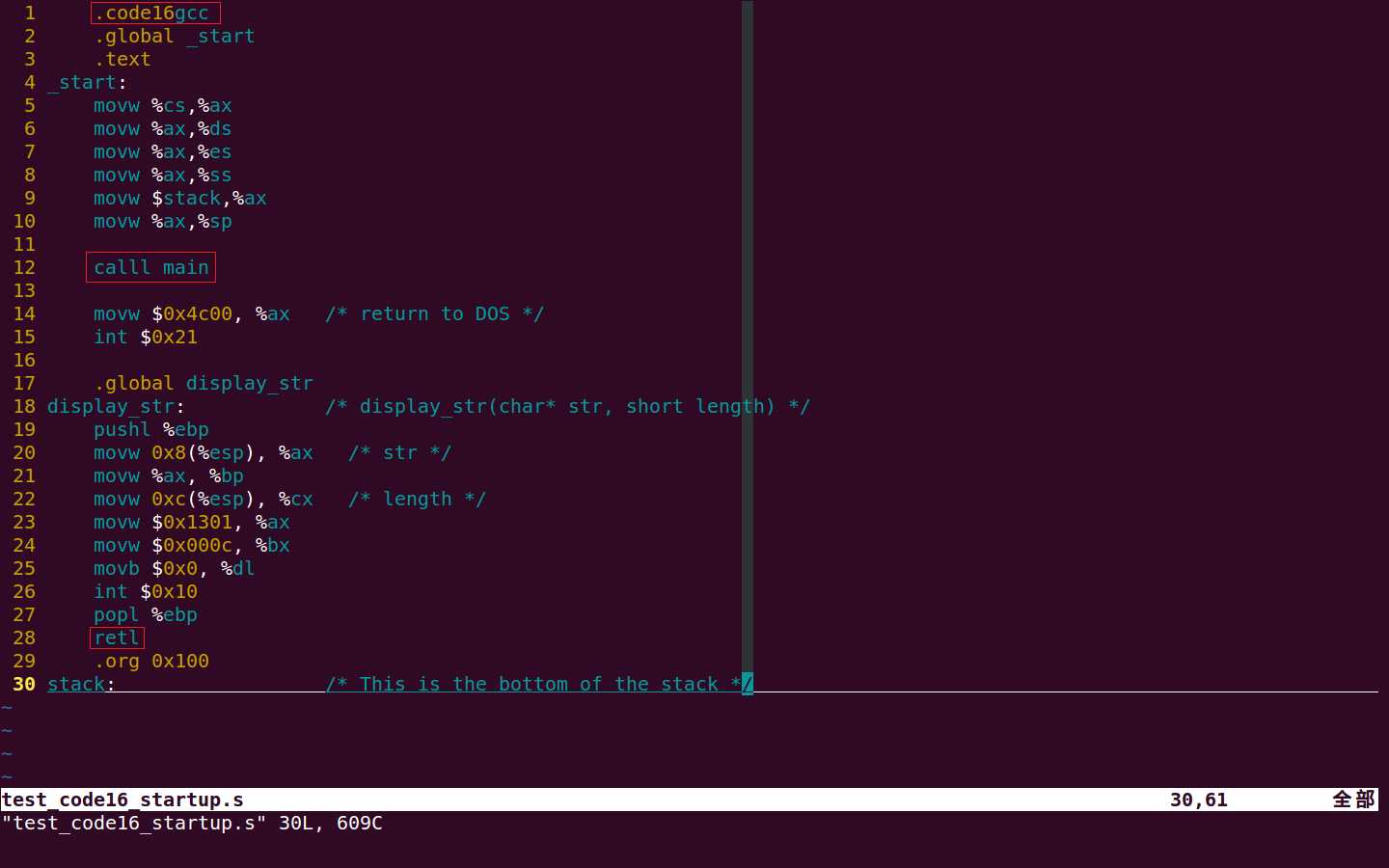This screenshot has height=868, width=1389.
Task: Click the 'pushl %ebp' instruction
Action: coord(151,429)
